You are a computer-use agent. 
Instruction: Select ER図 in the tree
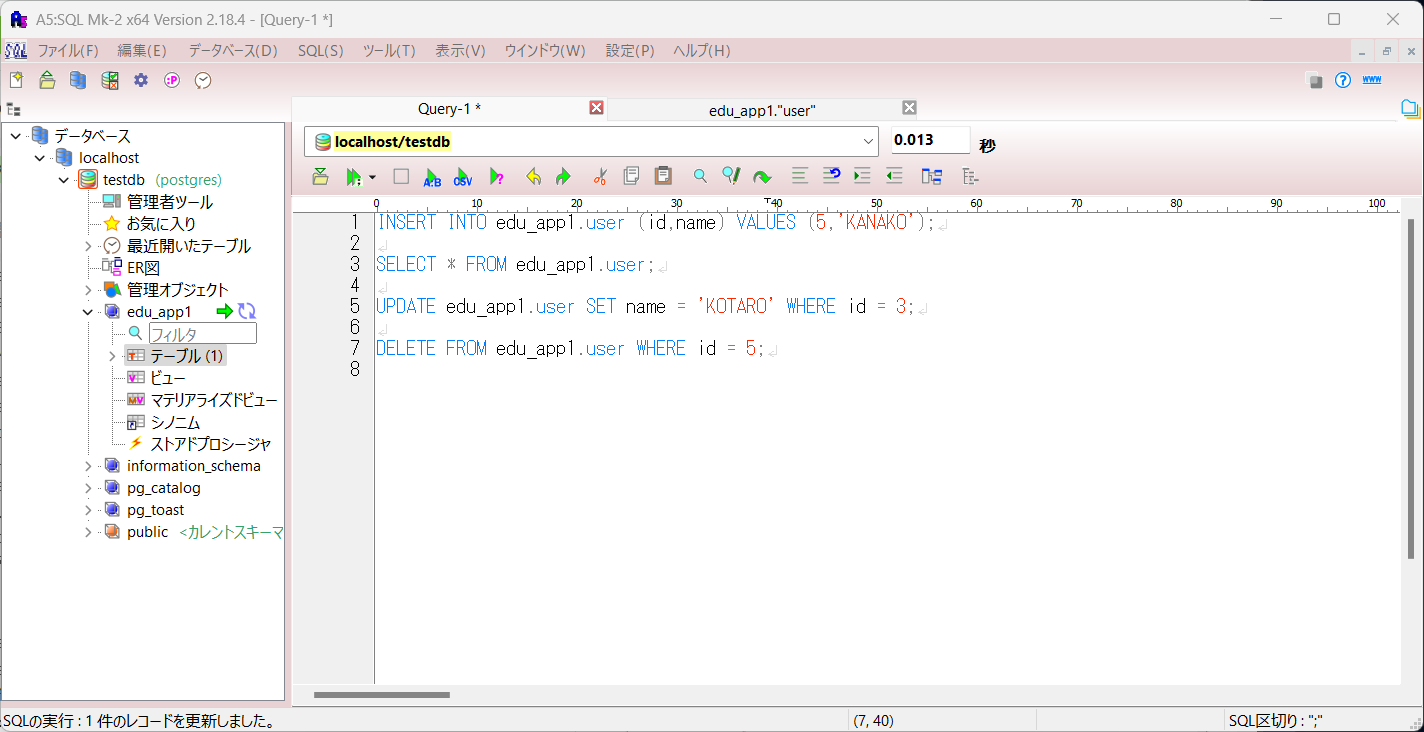click(x=143, y=268)
